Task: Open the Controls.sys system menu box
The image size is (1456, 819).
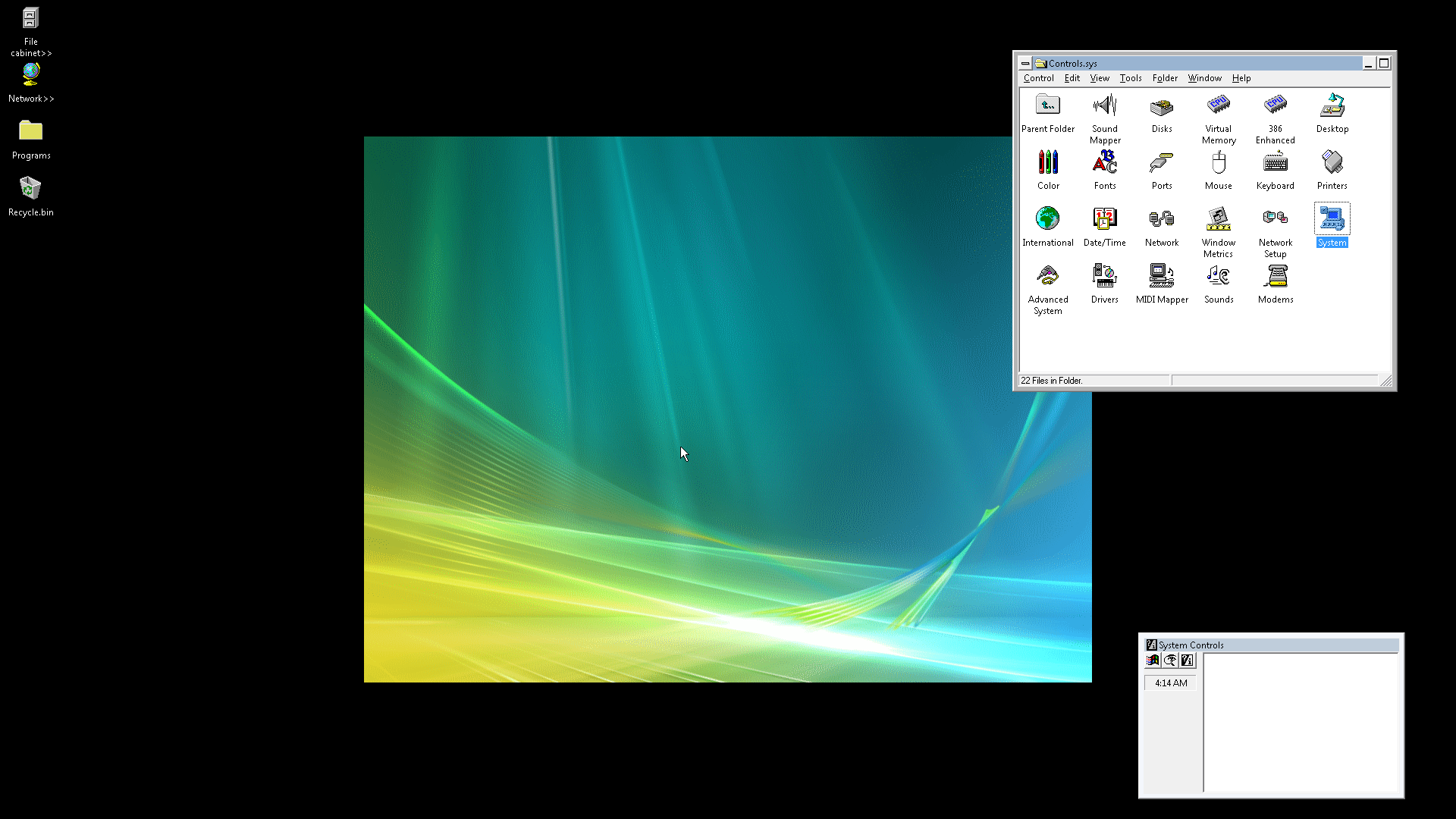Action: pyautogui.click(x=1025, y=64)
